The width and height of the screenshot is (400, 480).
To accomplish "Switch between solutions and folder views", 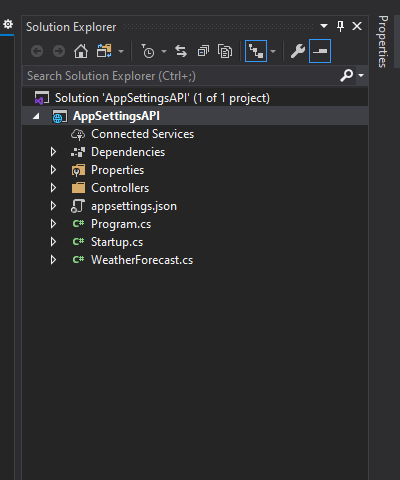I will pos(104,51).
